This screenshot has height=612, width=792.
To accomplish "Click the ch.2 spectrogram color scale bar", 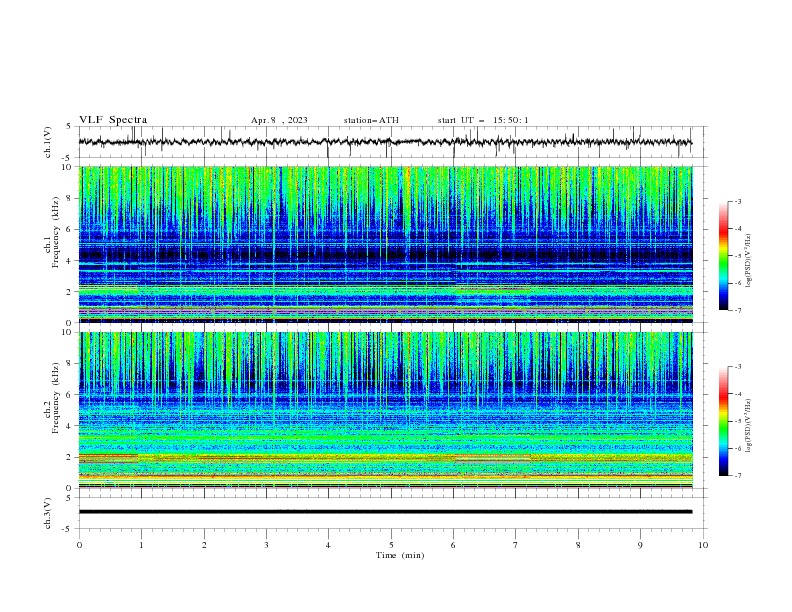I will (723, 421).
